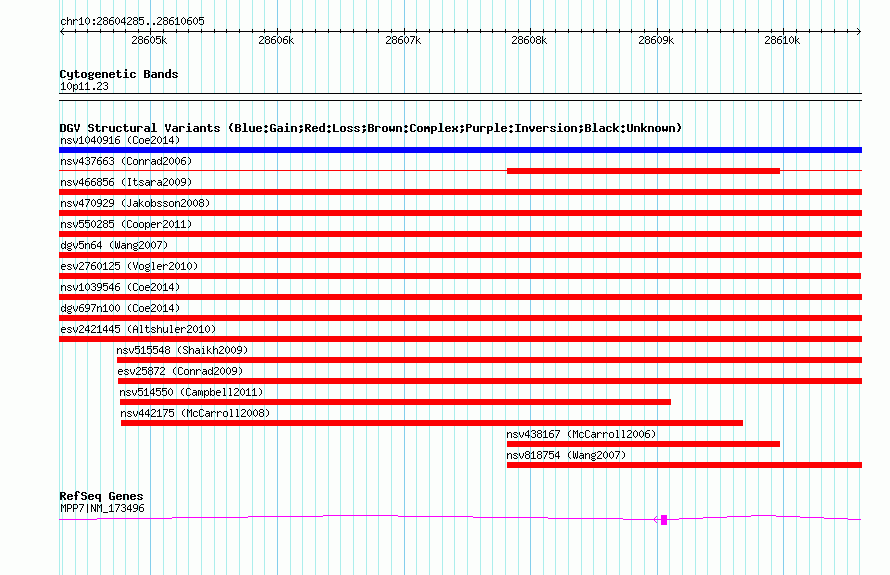Click the chr10:28604285..28610605 coordinate label
Image resolution: width=890 pixels, height=575 pixels.
132,22
